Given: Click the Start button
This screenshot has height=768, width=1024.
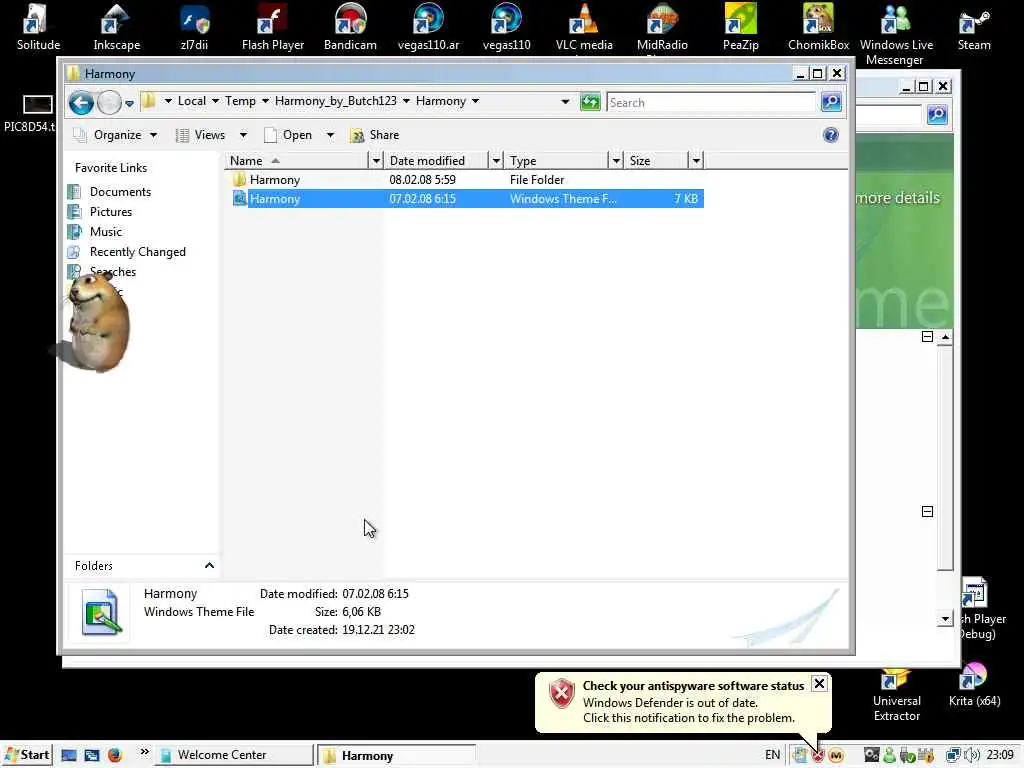Looking at the screenshot, I should tap(26, 756).
